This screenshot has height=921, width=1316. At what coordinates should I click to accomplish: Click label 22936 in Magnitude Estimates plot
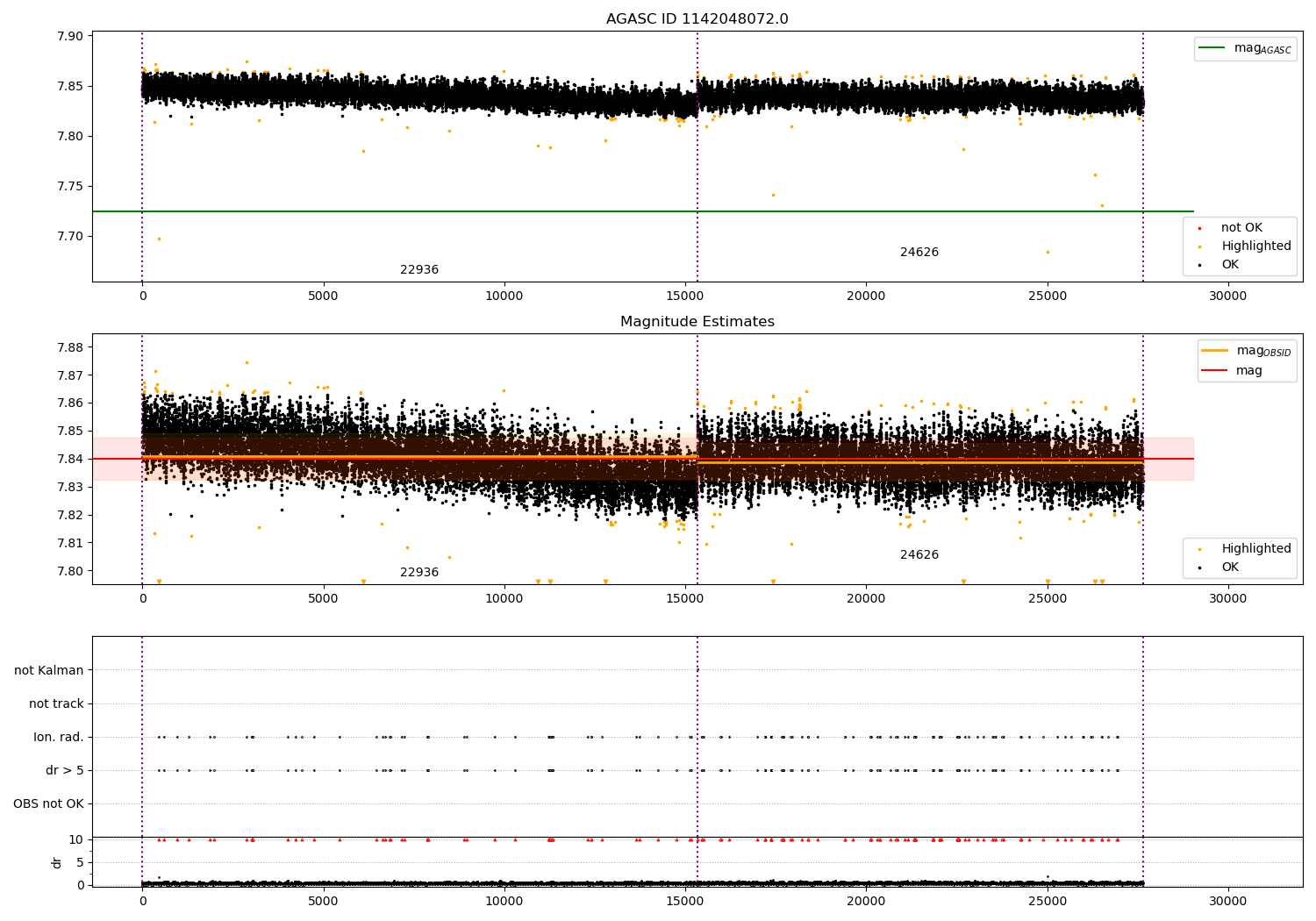(419, 573)
